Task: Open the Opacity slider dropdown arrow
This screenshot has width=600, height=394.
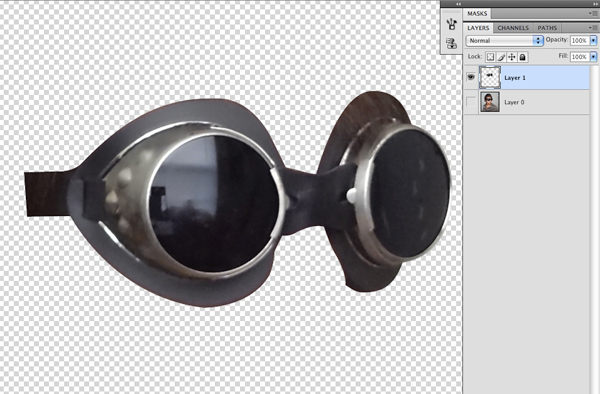Action: (593, 41)
